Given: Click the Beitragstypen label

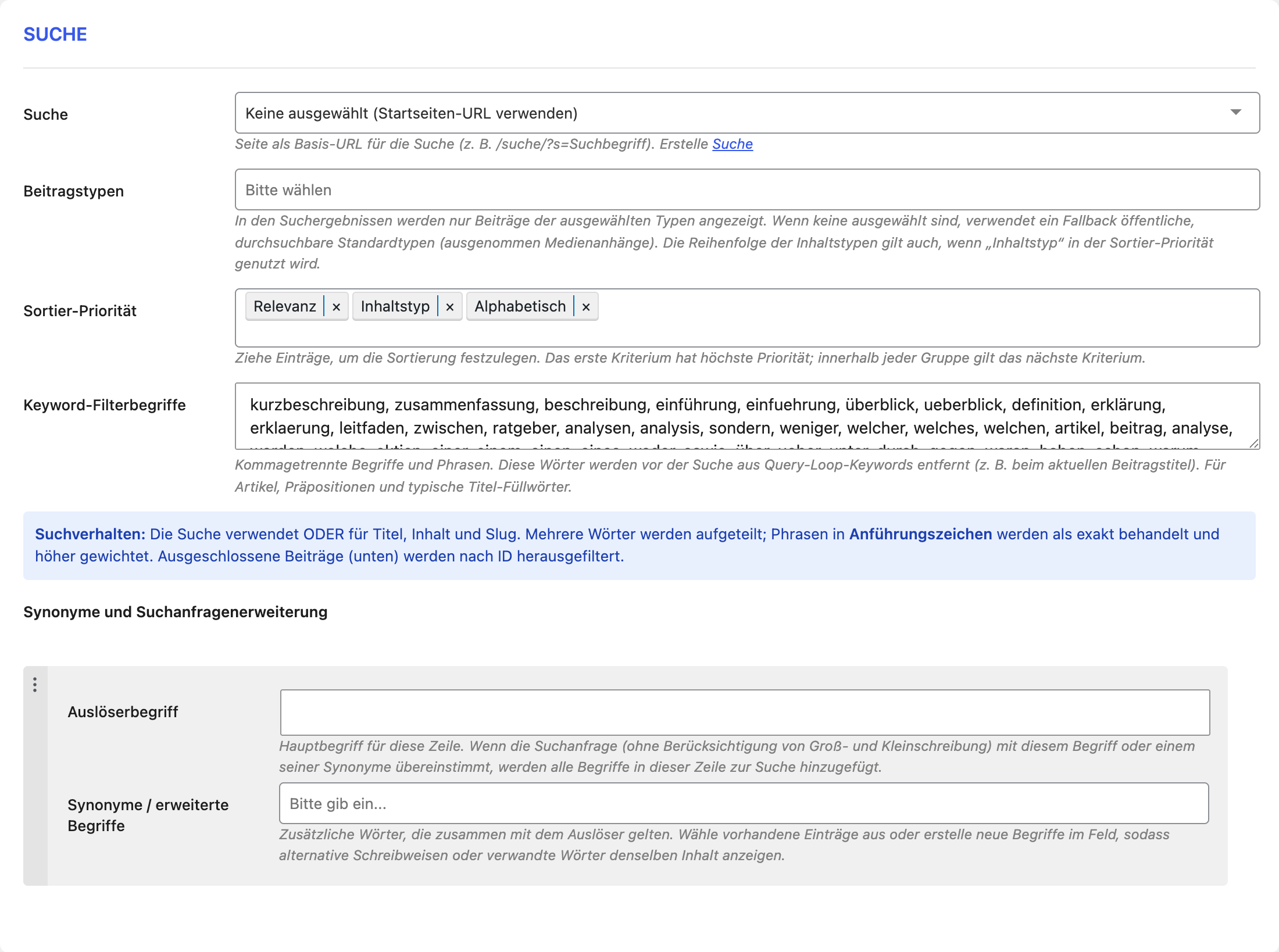Looking at the screenshot, I should [x=74, y=191].
